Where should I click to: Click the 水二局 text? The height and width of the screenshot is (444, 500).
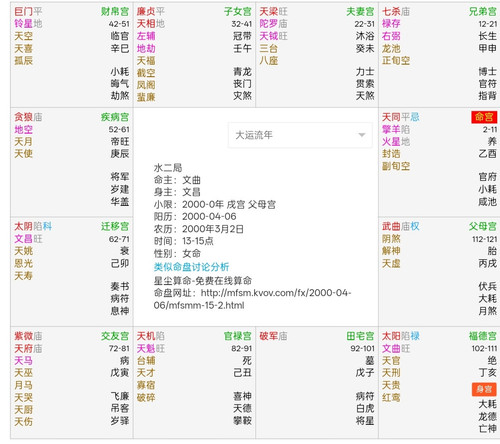click(168, 168)
